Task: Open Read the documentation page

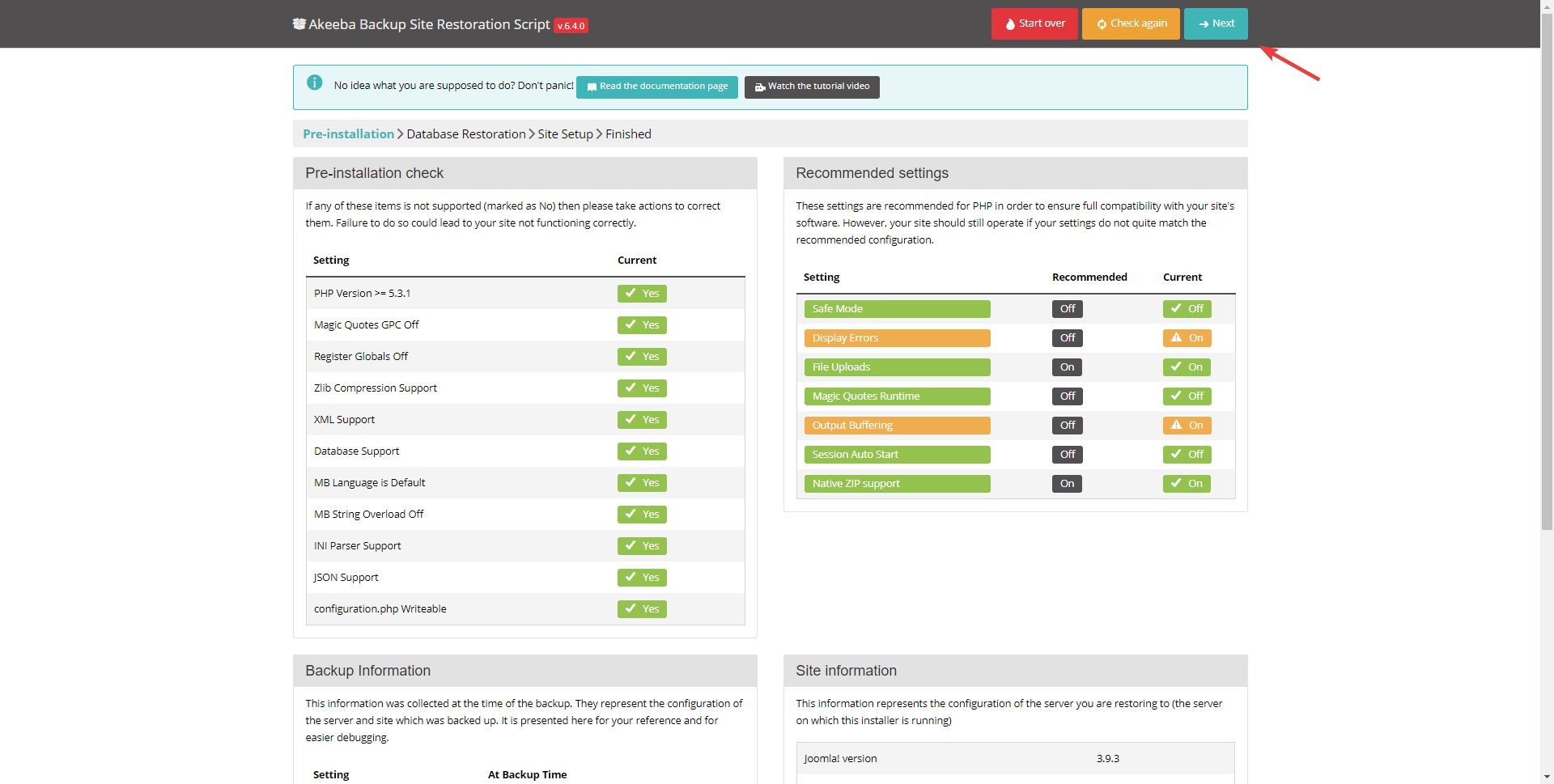Action: click(656, 87)
